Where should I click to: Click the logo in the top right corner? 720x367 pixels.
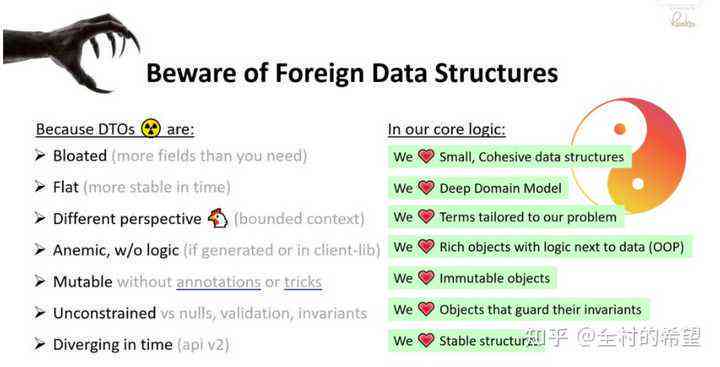pyautogui.click(x=681, y=18)
